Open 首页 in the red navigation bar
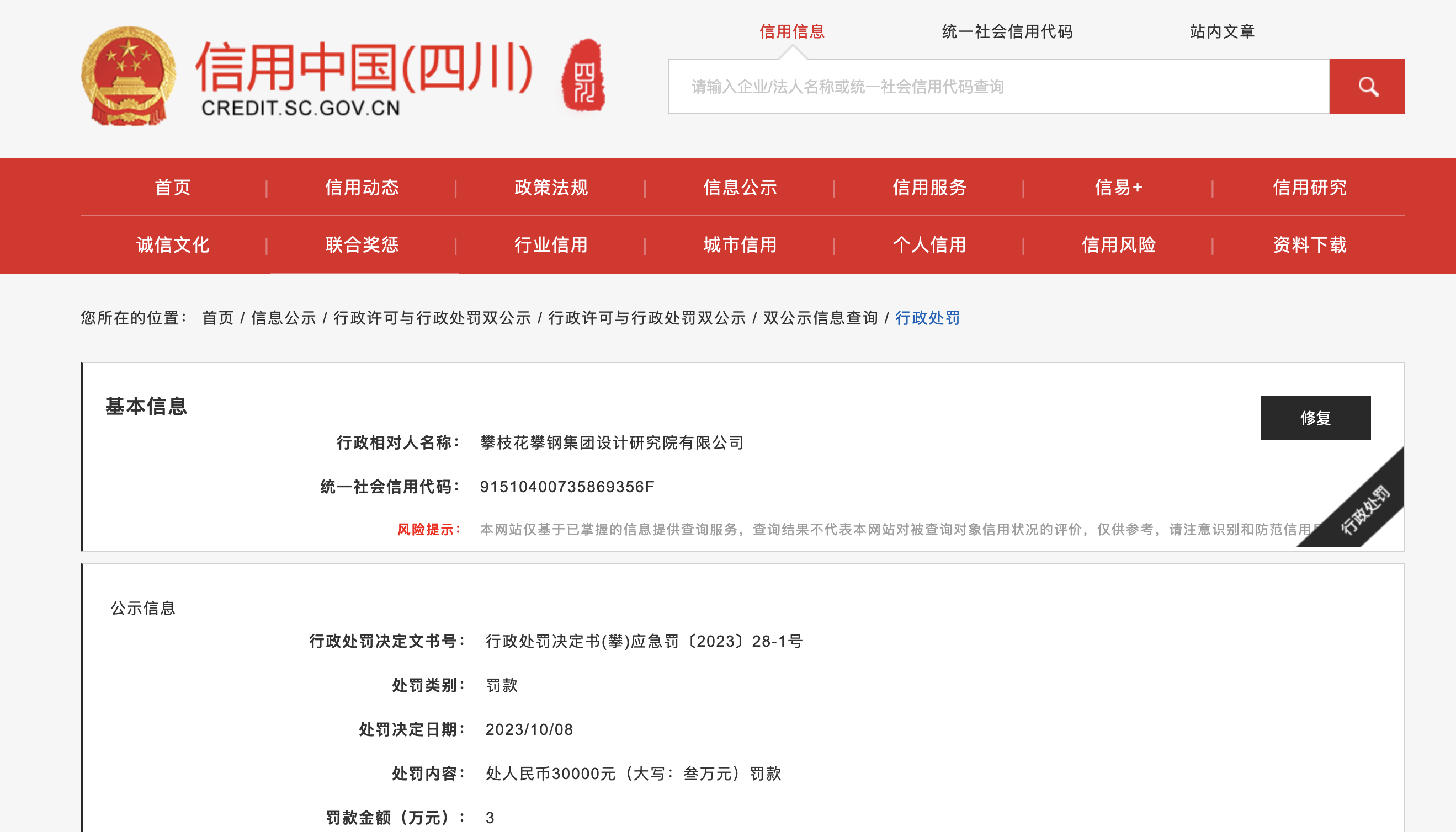Viewport: 1456px width, 832px height. click(x=173, y=188)
